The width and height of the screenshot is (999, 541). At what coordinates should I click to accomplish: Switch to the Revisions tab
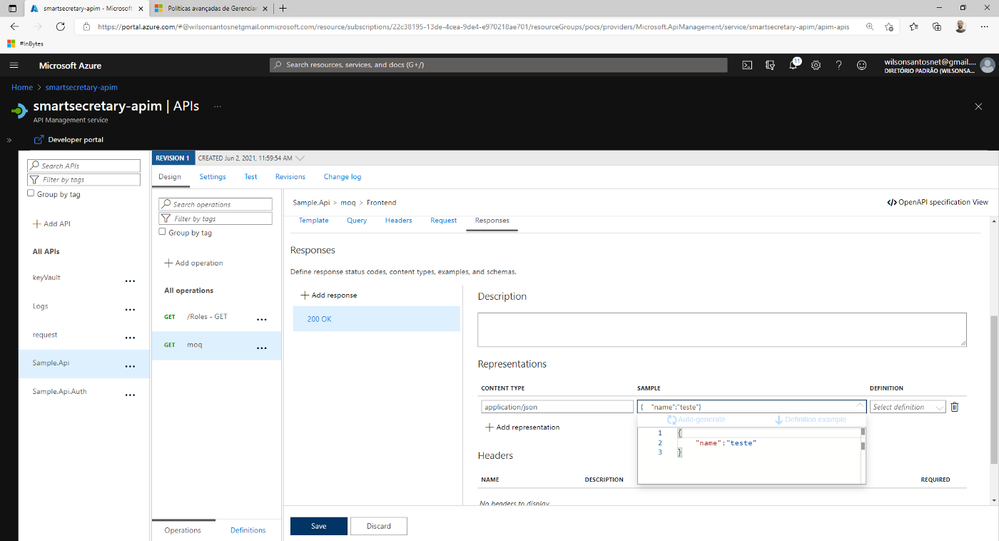pyautogui.click(x=290, y=177)
